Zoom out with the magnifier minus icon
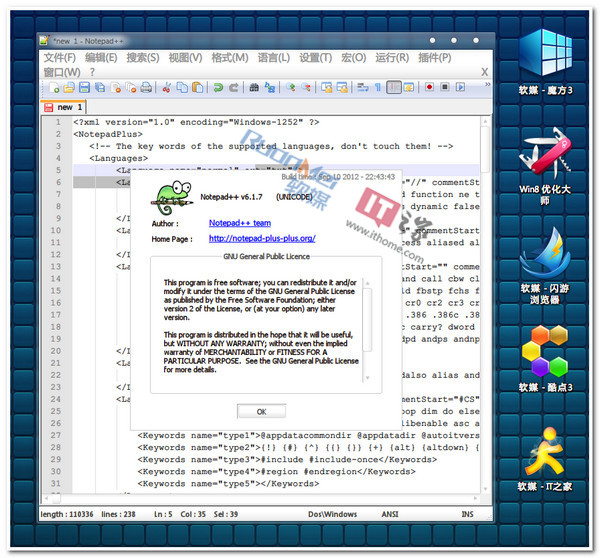600x558 pixels. pyautogui.click(x=306, y=88)
